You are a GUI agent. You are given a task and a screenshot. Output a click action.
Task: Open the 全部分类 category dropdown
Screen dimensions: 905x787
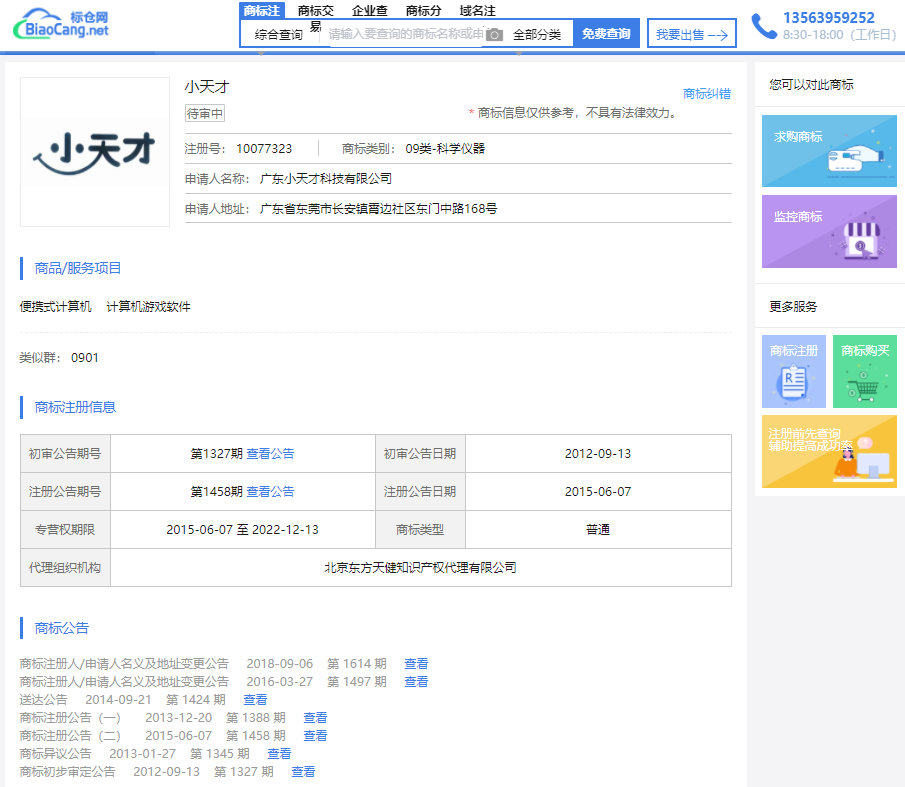[537, 35]
